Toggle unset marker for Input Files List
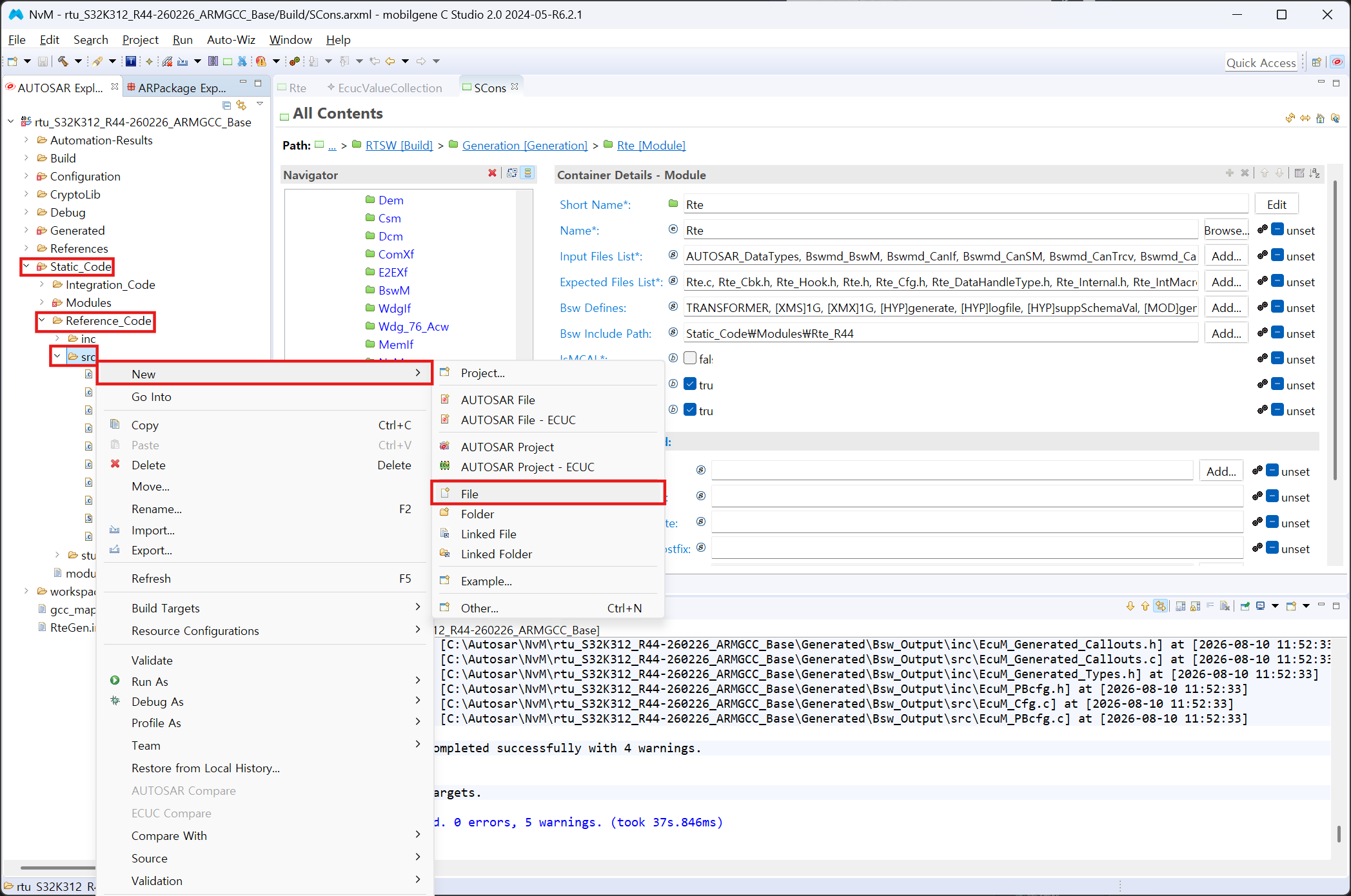Viewport: 1351px width, 896px height. 1277,255
